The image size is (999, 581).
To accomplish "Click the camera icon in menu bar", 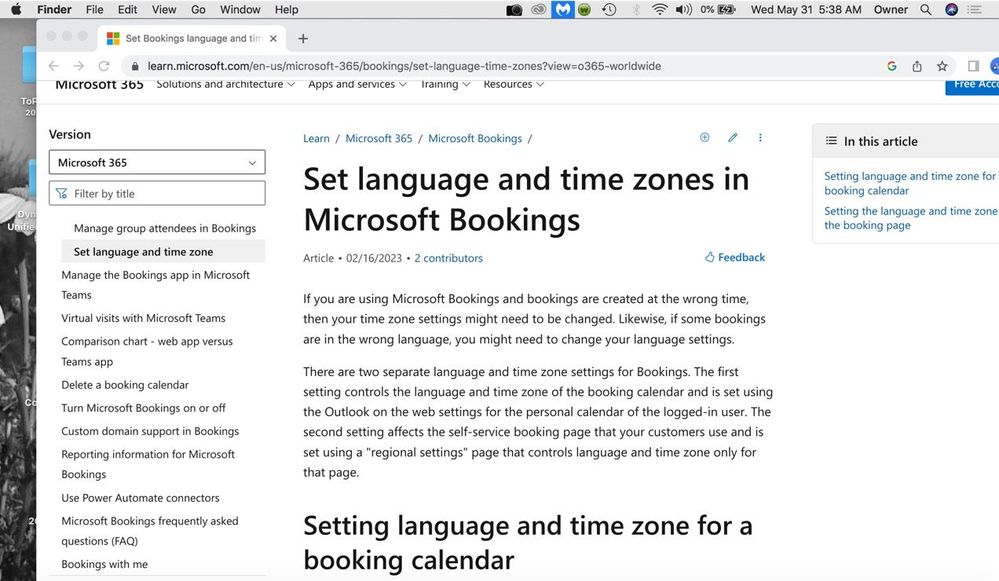I will 514,10.
